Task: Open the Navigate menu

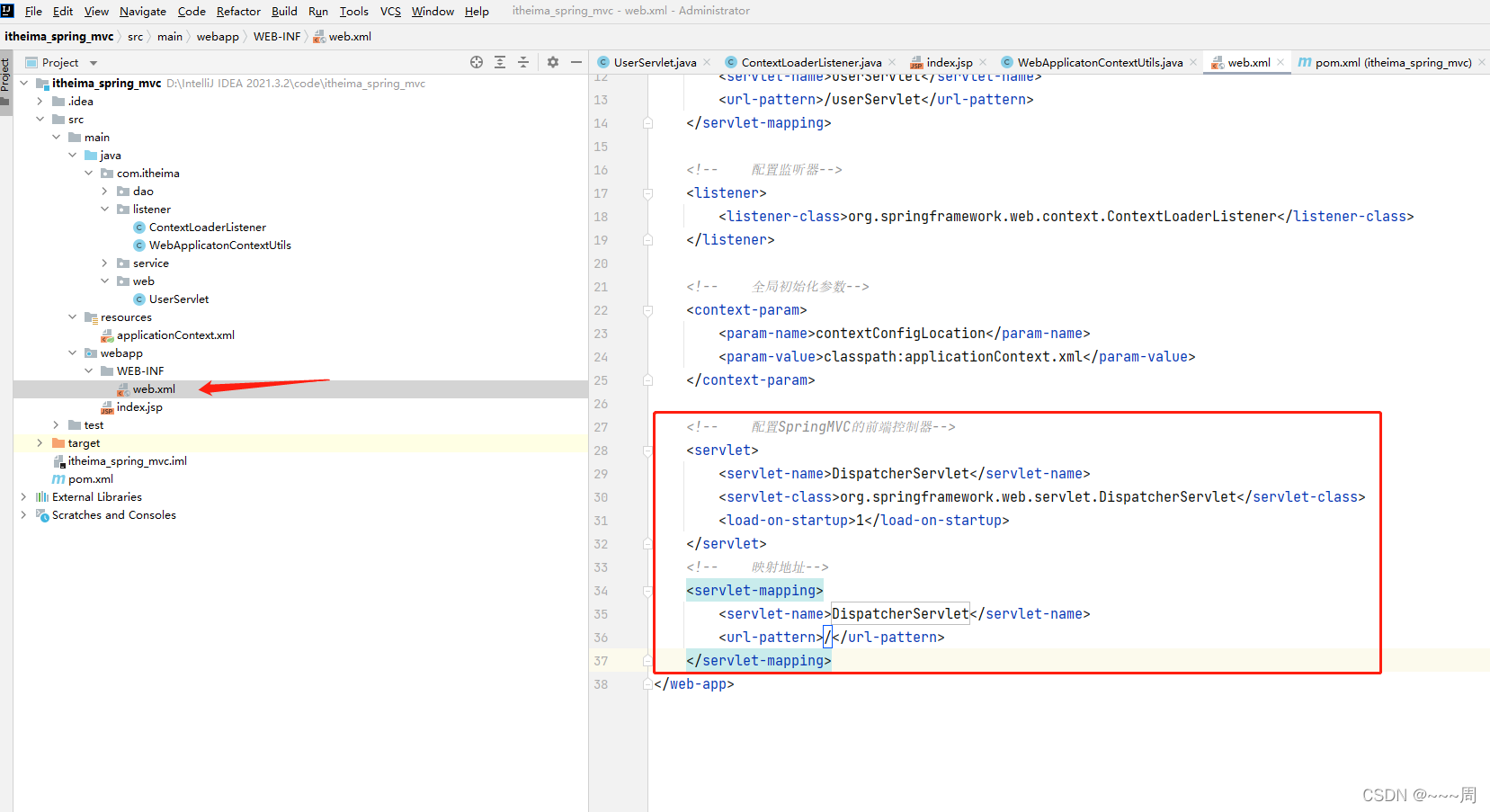Action: [143, 11]
